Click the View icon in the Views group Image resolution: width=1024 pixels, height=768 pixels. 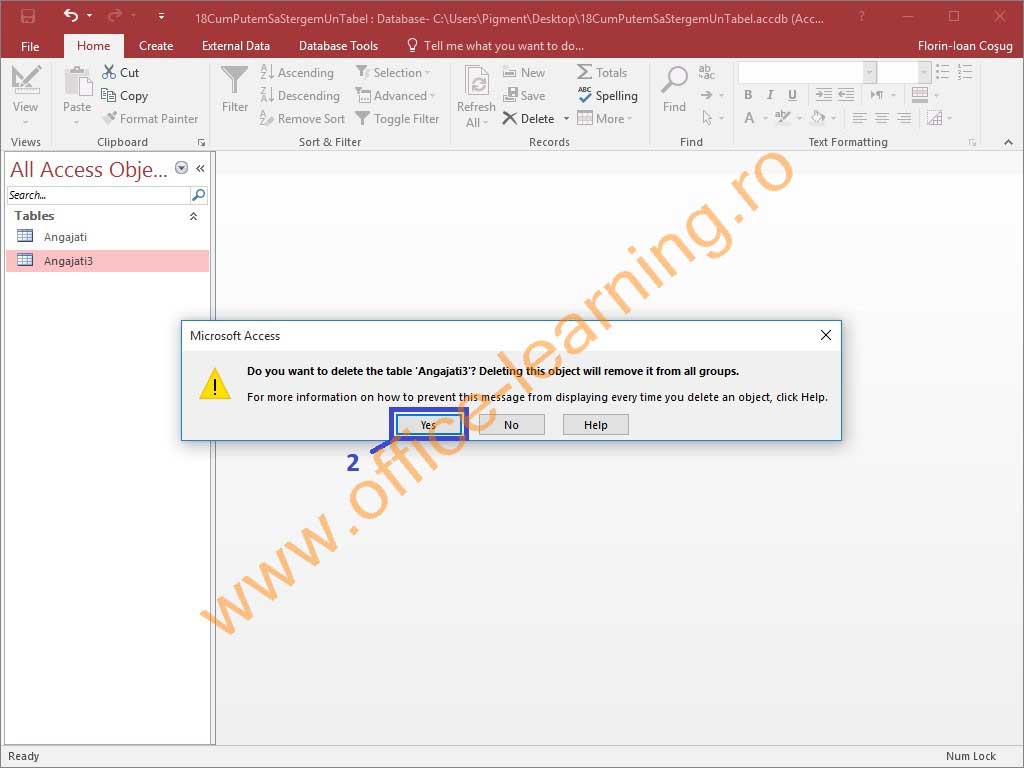(x=25, y=81)
